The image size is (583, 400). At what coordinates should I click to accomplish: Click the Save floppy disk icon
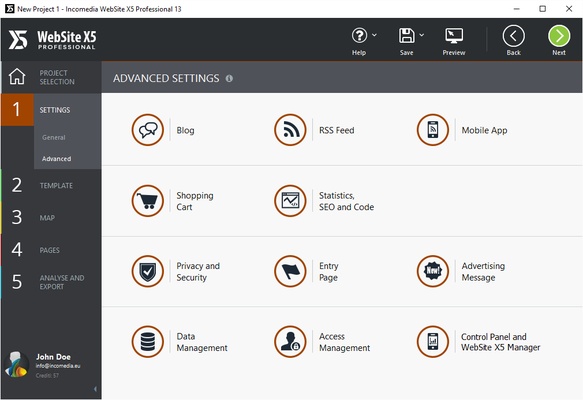[406, 36]
